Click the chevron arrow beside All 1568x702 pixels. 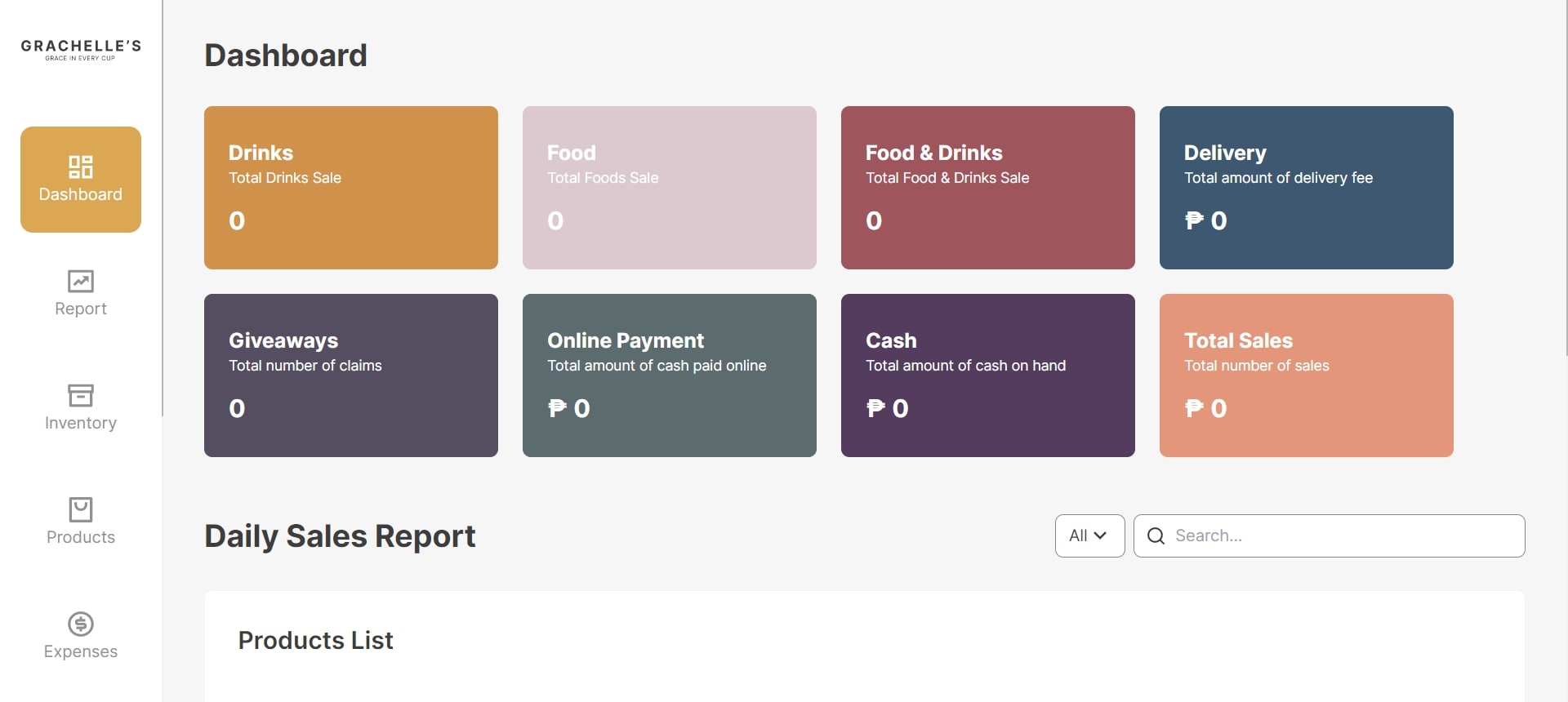click(1100, 535)
